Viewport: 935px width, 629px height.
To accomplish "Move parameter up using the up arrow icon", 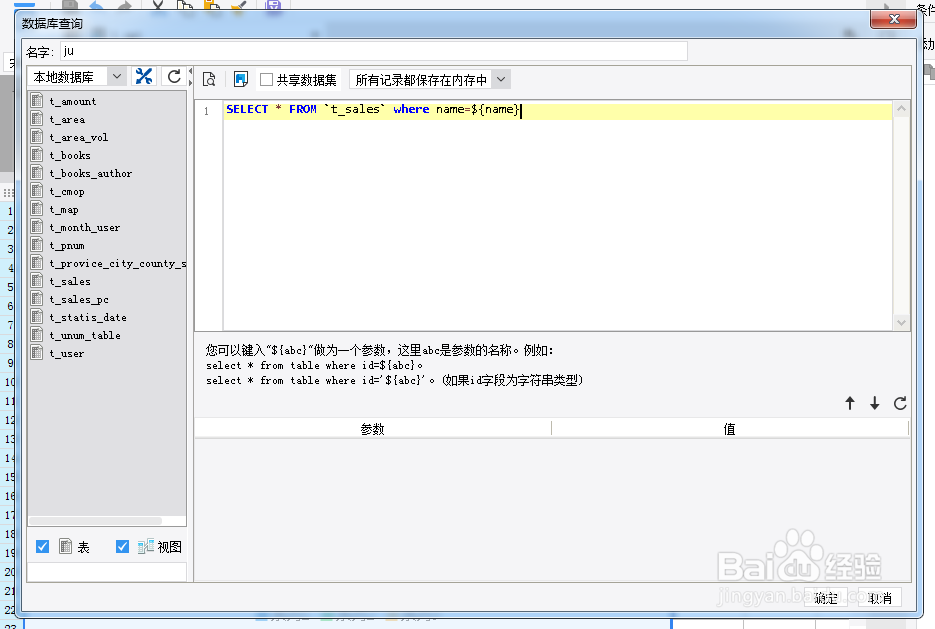I will coord(850,403).
